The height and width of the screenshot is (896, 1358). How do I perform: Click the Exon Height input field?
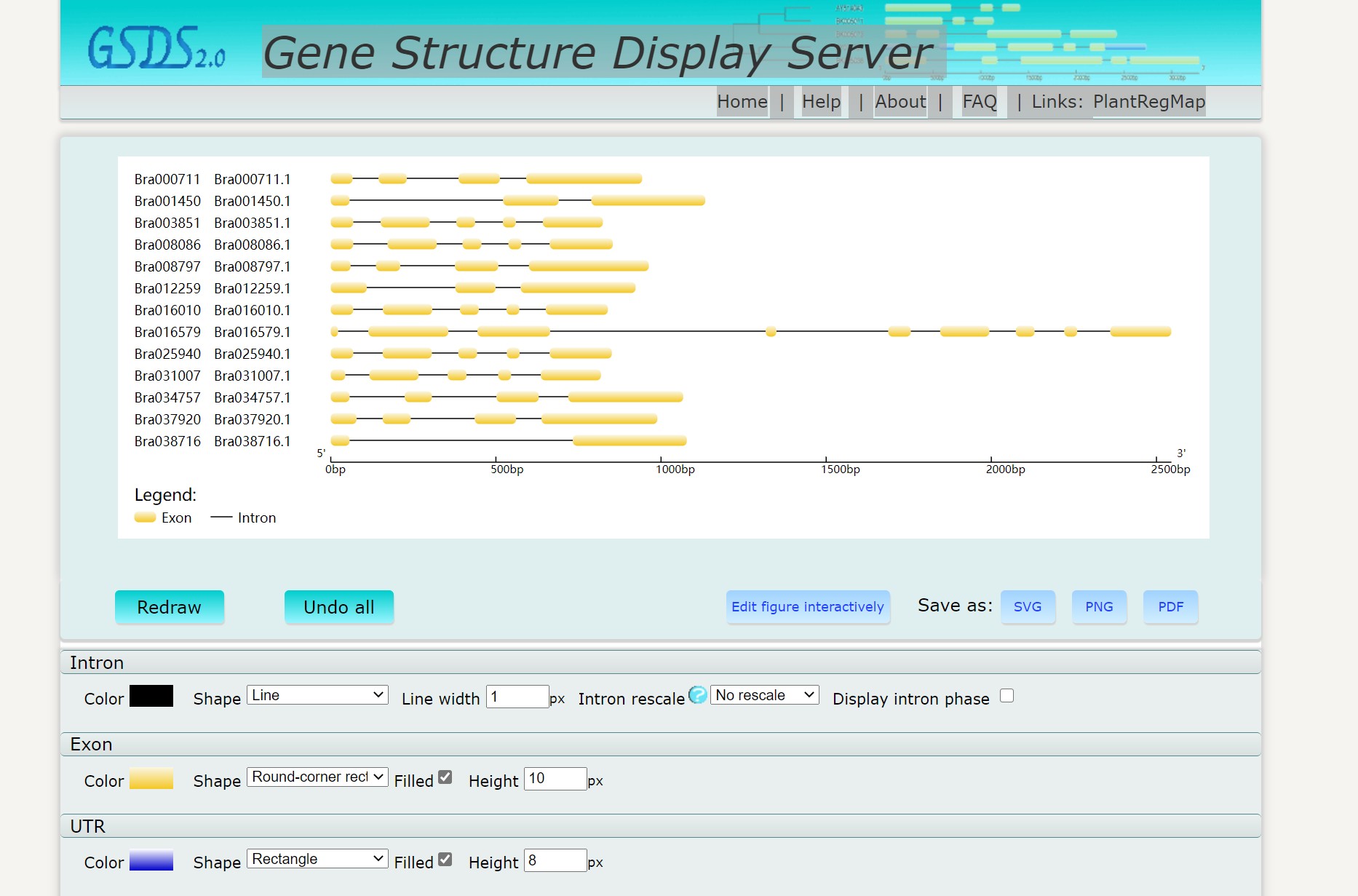[x=555, y=779]
